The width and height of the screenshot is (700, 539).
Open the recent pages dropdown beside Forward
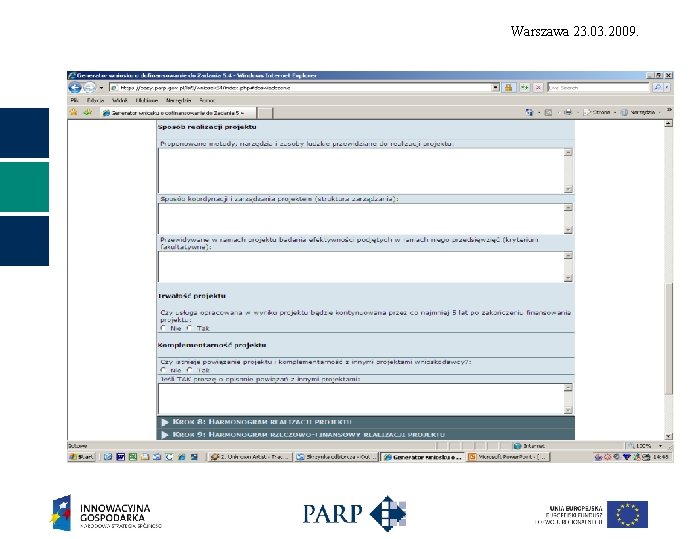(102, 88)
